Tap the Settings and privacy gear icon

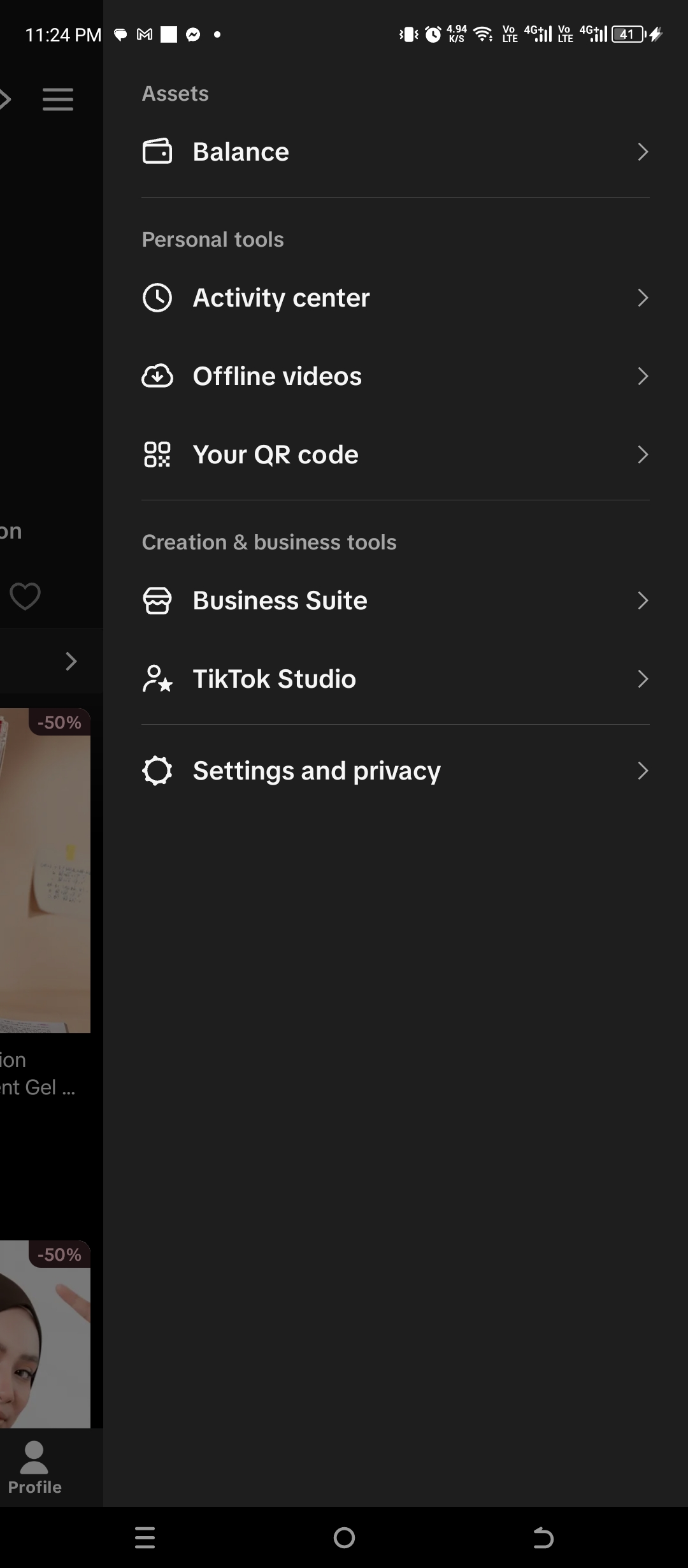tap(157, 771)
